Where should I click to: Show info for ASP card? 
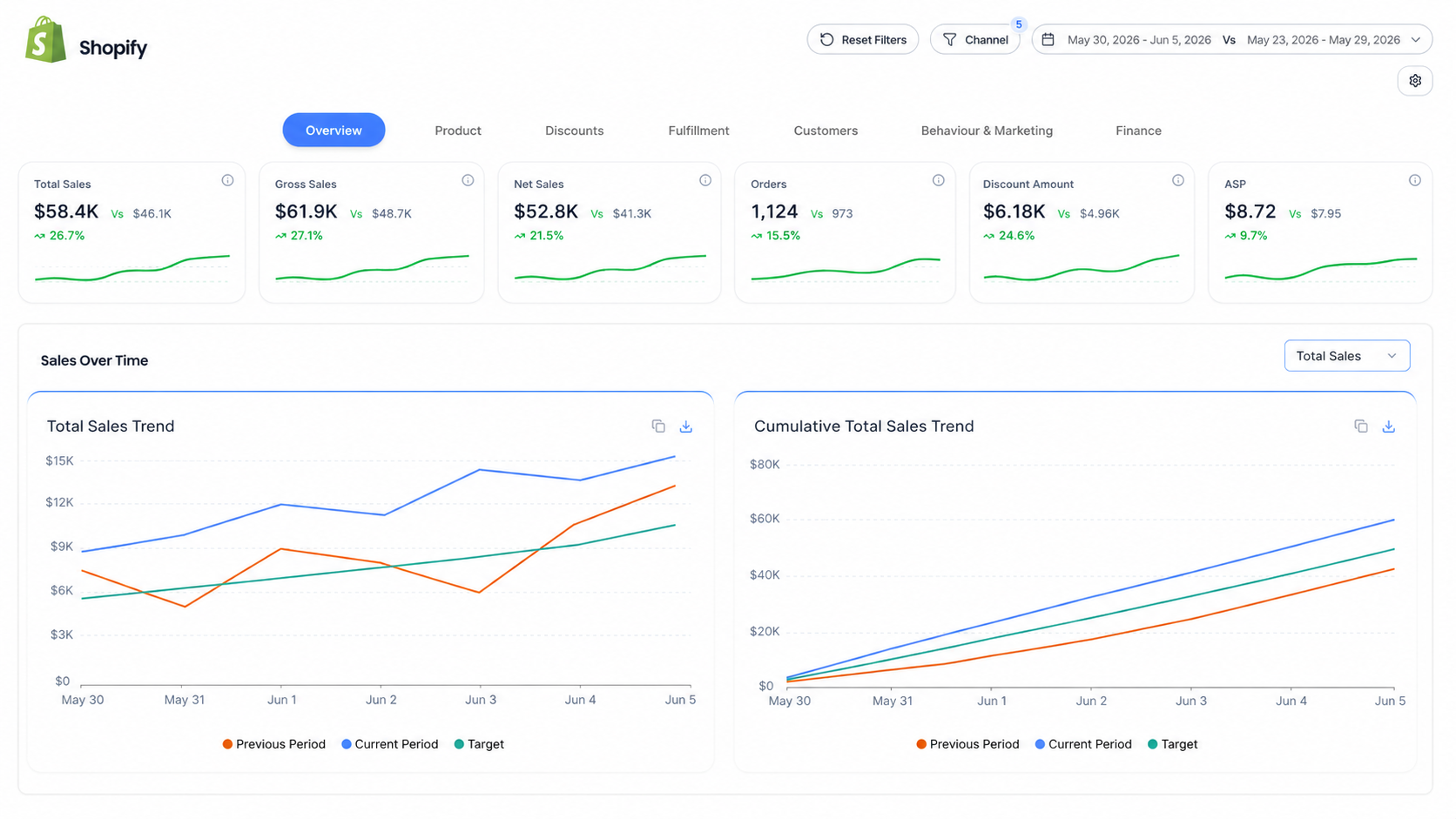pyautogui.click(x=1414, y=180)
